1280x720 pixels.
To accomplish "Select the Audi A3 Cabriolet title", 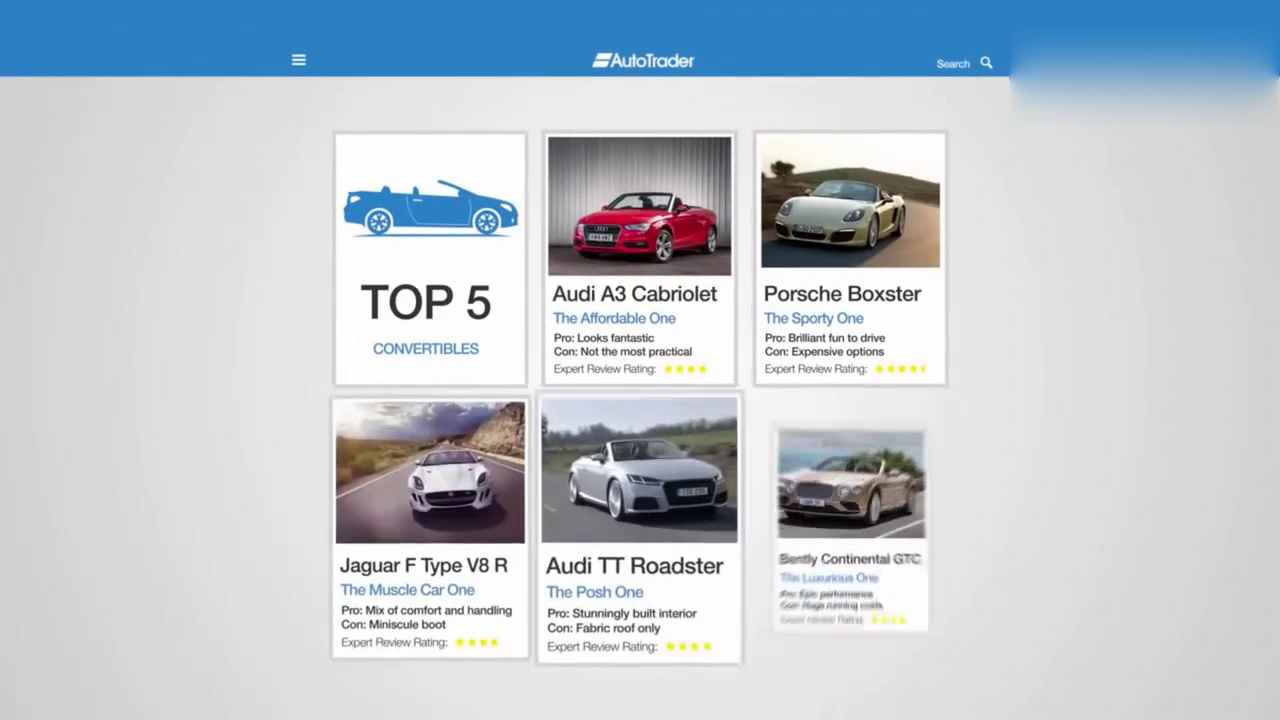I will click(634, 294).
